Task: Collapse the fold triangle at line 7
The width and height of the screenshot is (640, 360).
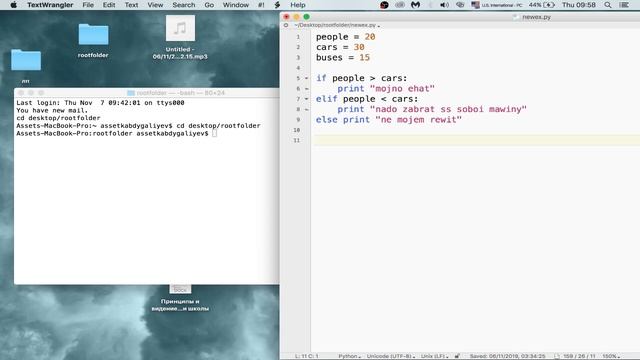Action: pos(306,99)
